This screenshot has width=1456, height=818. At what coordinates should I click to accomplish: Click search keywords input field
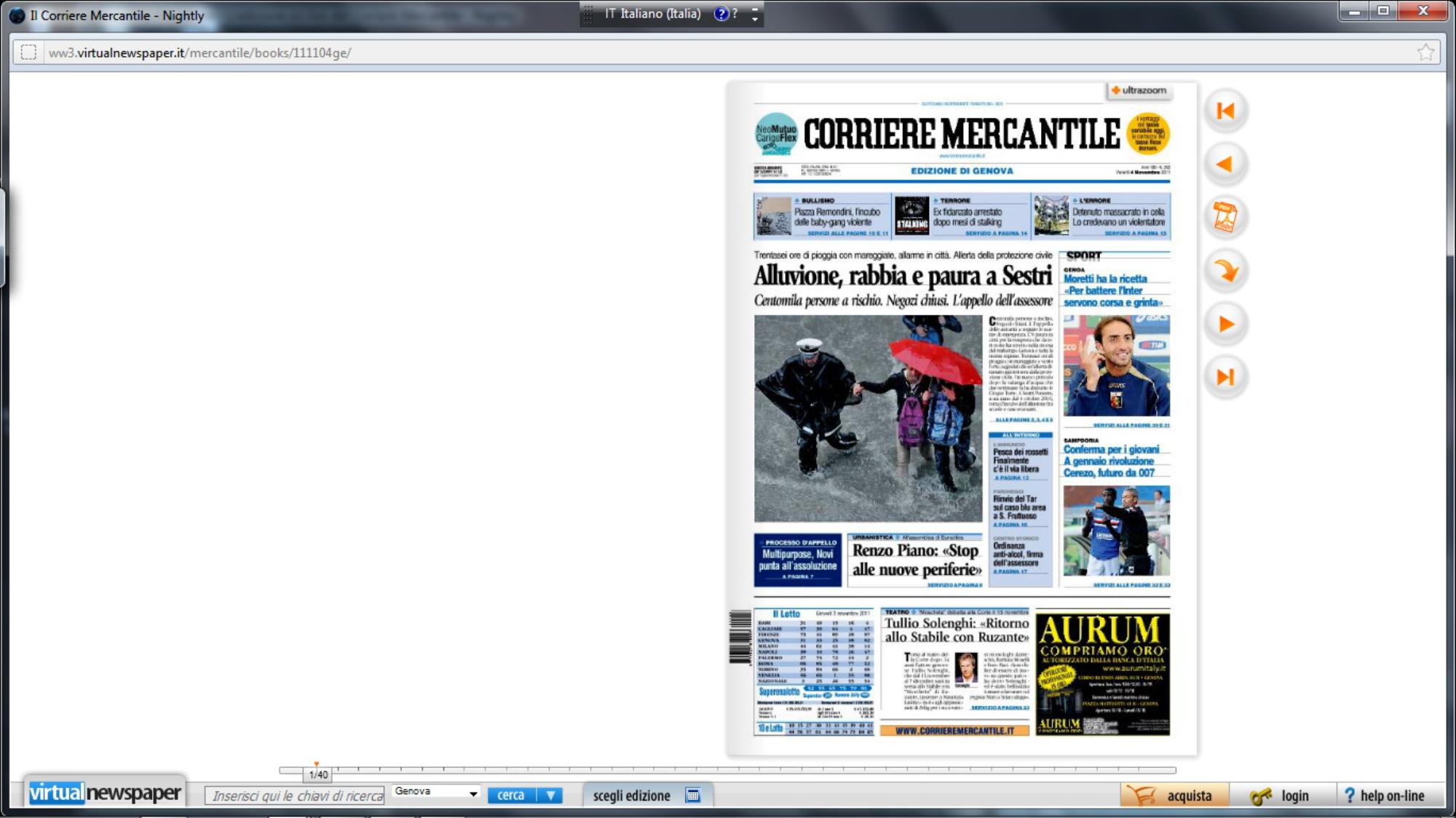(x=295, y=795)
